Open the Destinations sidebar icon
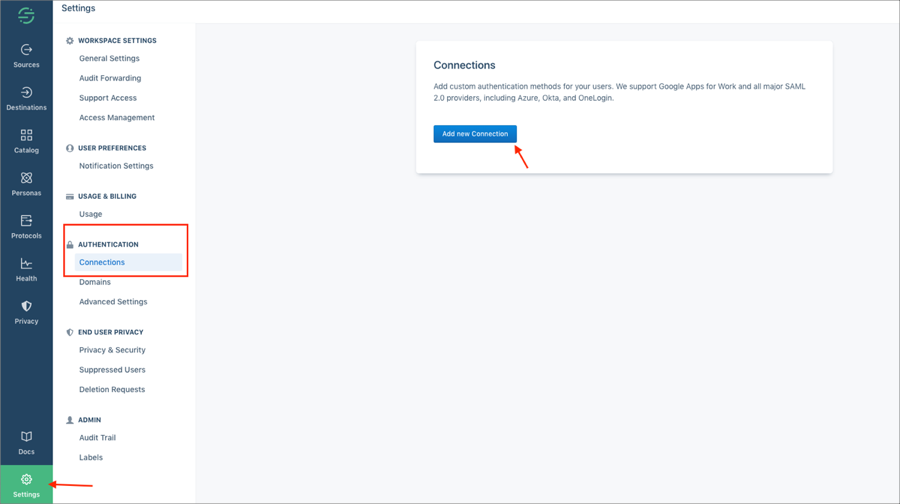 click(x=26, y=98)
